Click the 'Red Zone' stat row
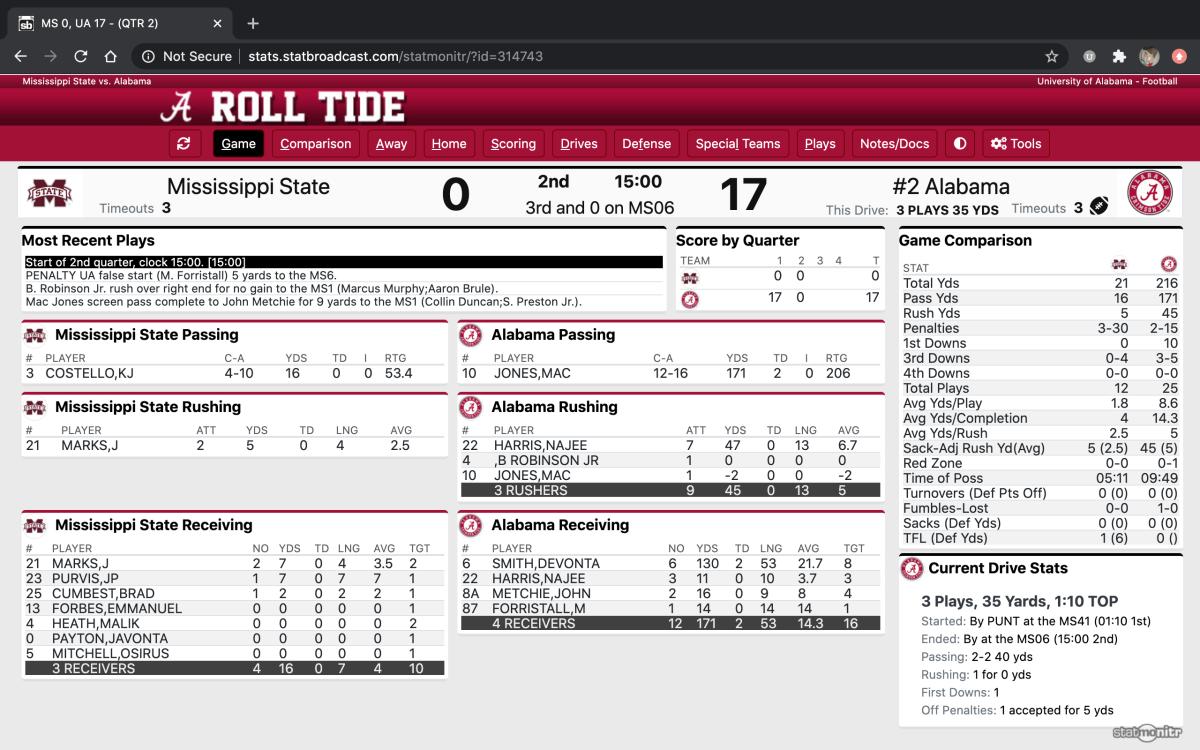Image resolution: width=1200 pixels, height=750 pixels. 1040,463
